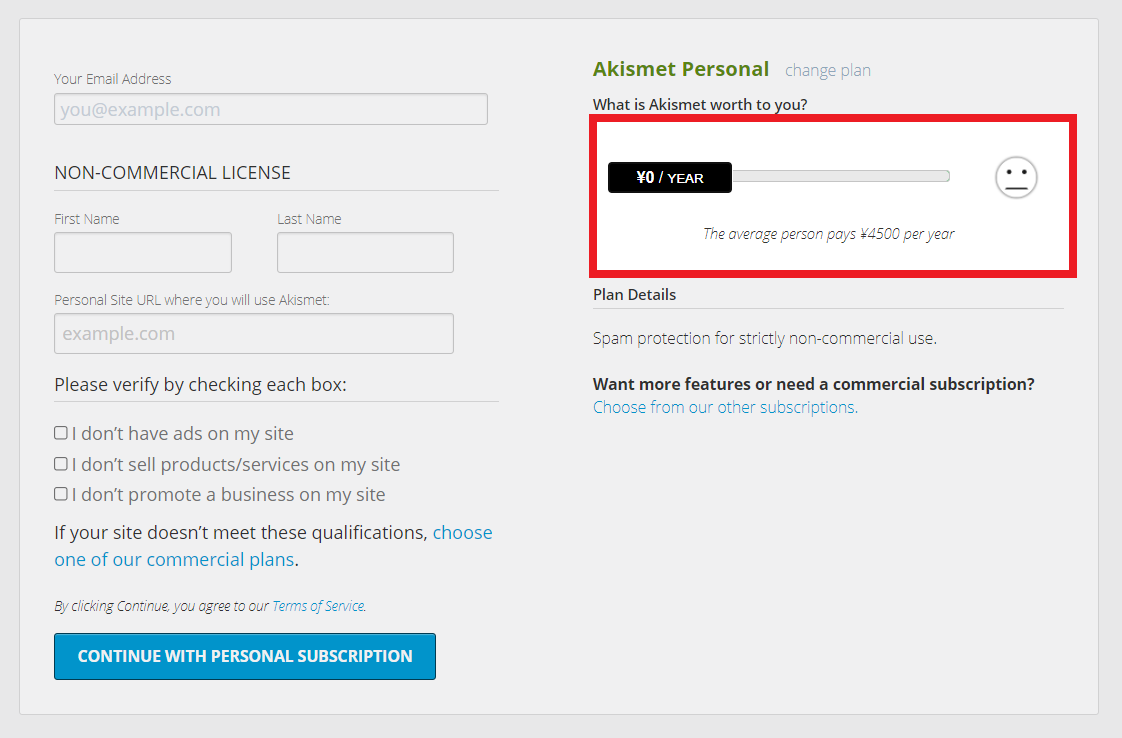
Task: Click the Last Name input box
Action: (366, 252)
